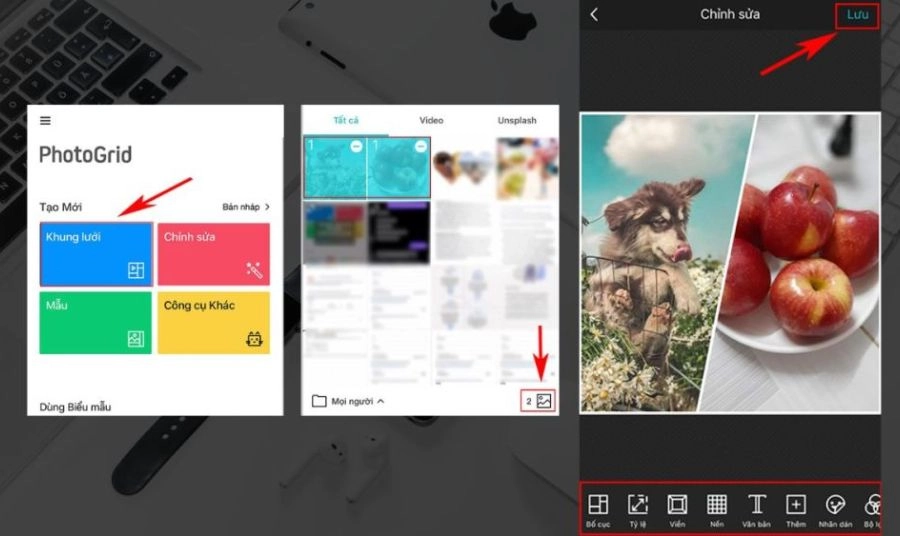Deselect the first selected photo via minus icon

pos(356,146)
